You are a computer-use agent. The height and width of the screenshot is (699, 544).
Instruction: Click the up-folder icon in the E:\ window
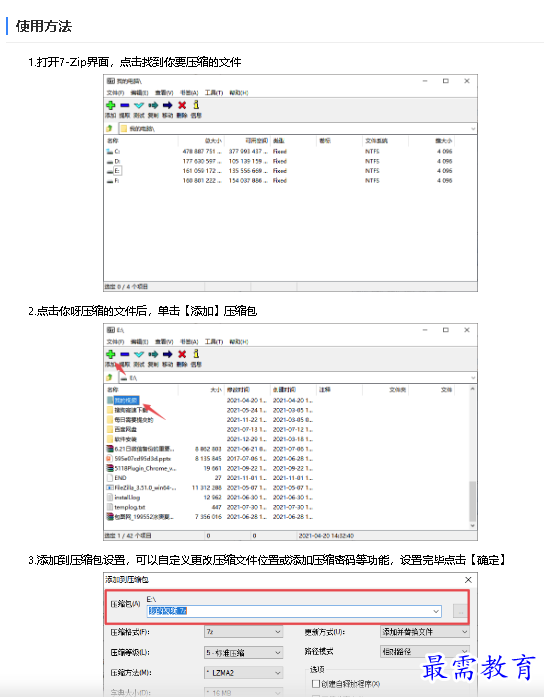(x=109, y=378)
